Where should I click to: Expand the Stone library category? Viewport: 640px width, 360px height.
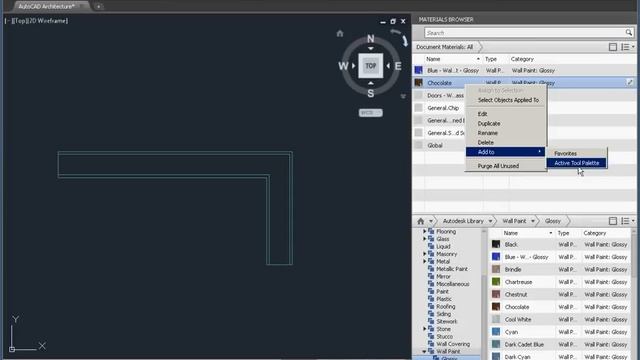[x=424, y=329]
